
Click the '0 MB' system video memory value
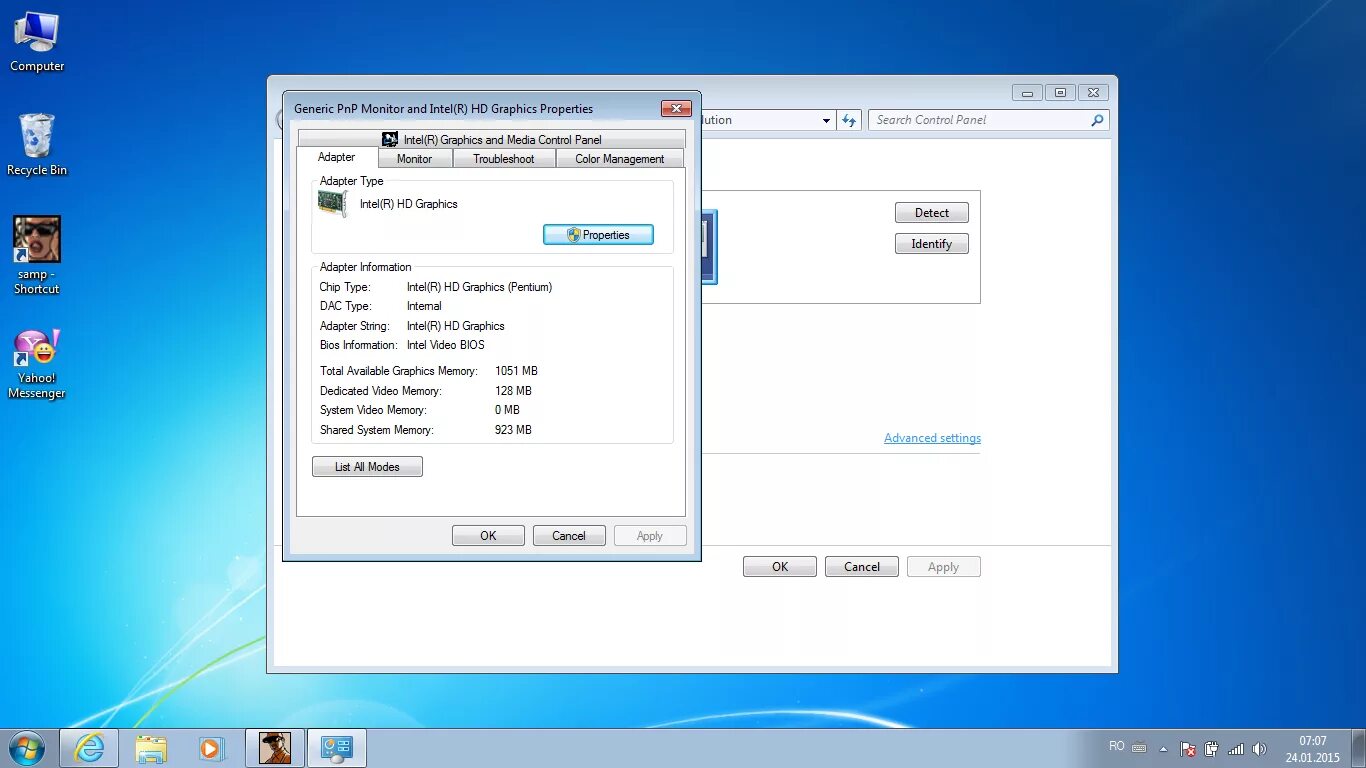click(x=507, y=410)
